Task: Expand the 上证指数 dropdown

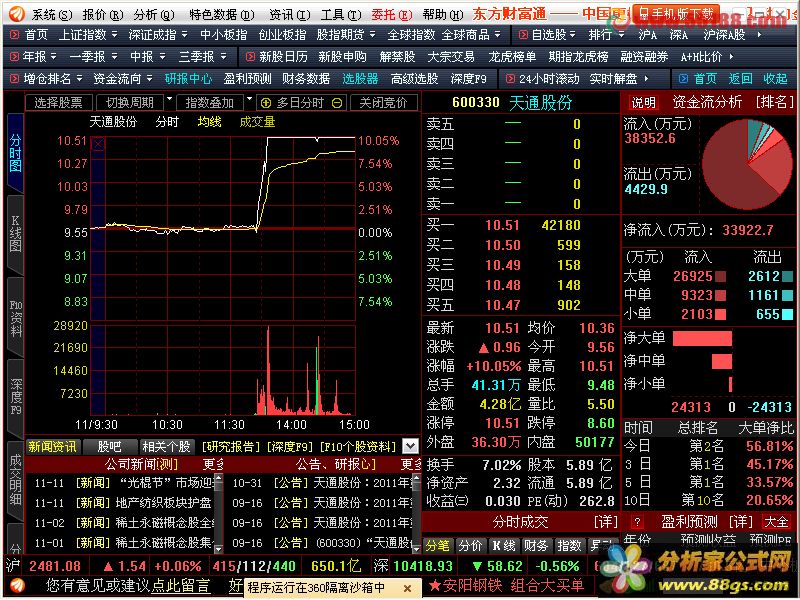Action: click(x=114, y=35)
